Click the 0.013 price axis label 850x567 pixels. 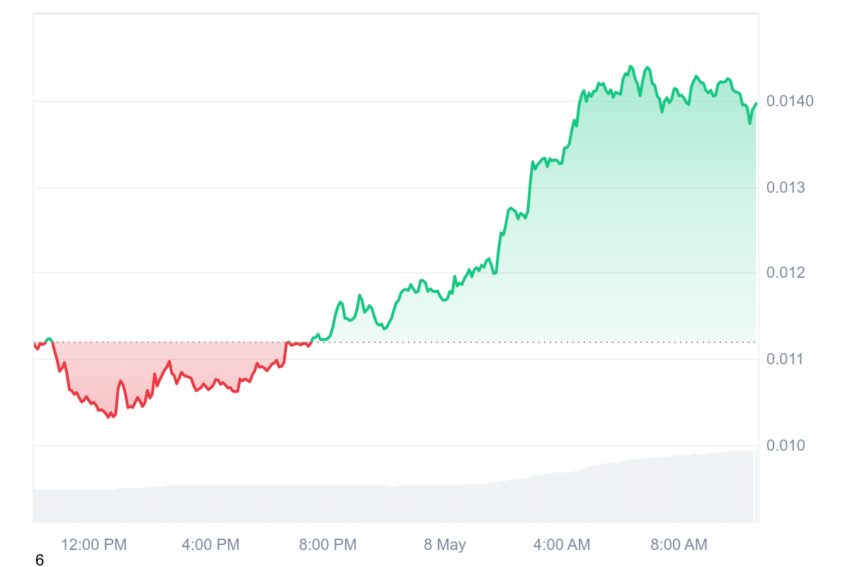785,188
